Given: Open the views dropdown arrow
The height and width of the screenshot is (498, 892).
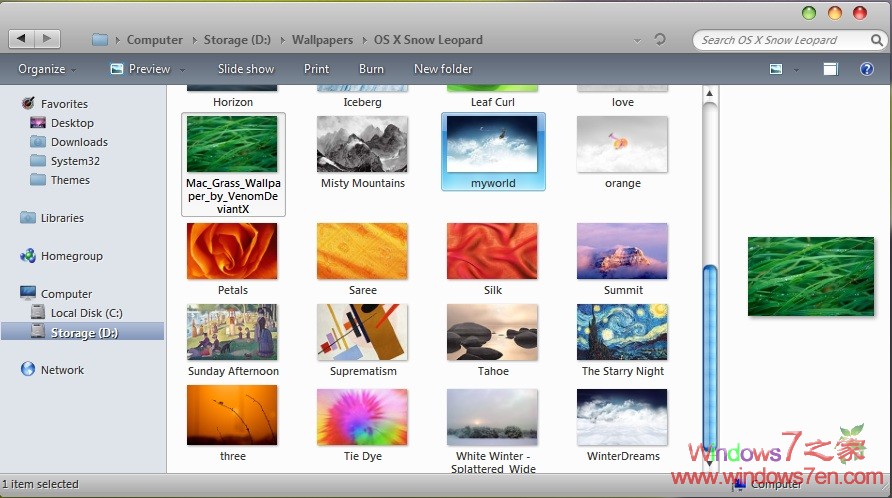Looking at the screenshot, I should (796, 70).
